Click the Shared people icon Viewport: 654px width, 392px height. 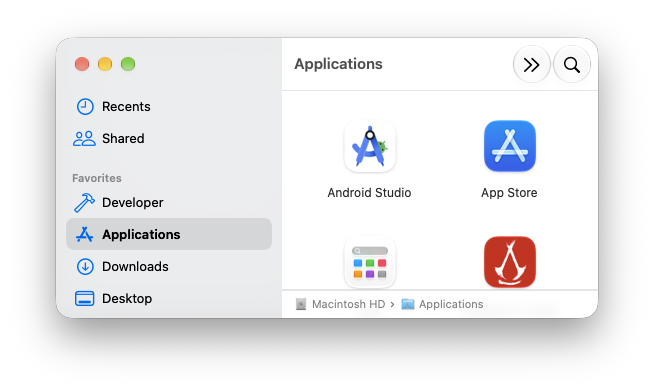point(84,138)
